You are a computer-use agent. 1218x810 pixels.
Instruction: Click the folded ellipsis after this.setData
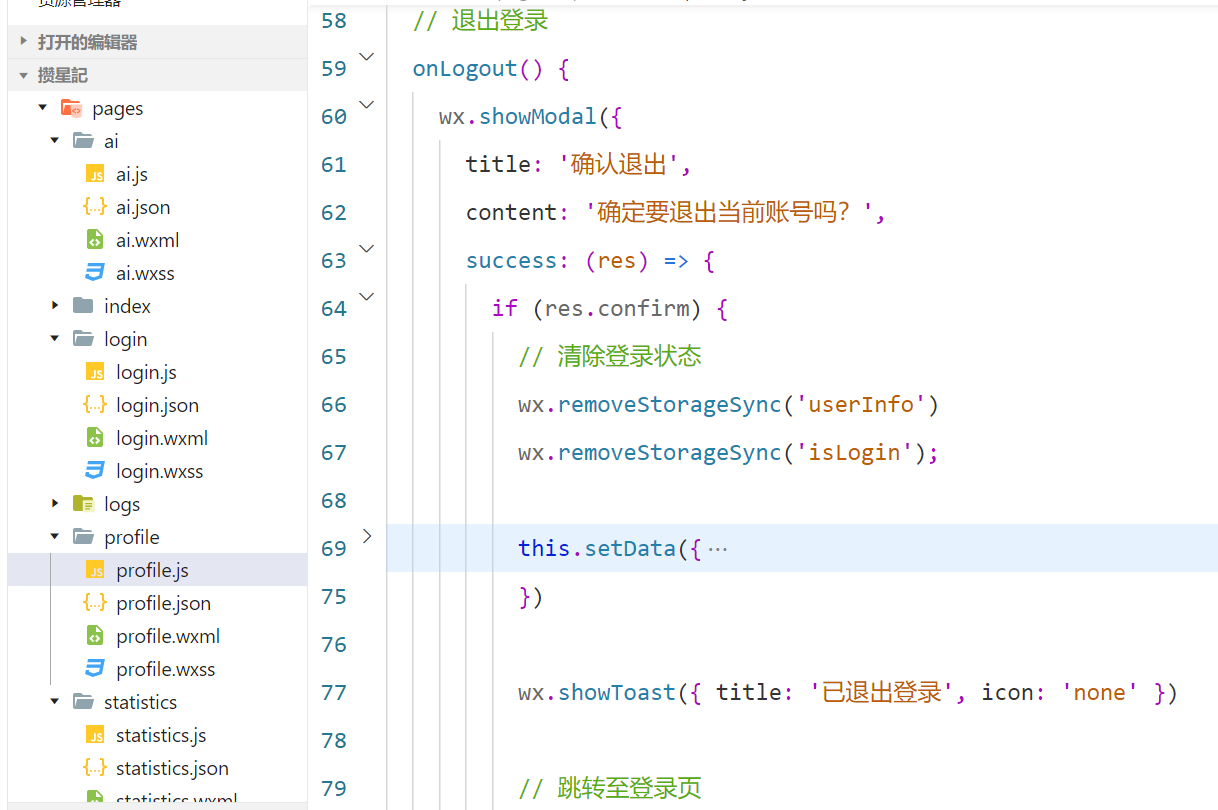point(717,549)
